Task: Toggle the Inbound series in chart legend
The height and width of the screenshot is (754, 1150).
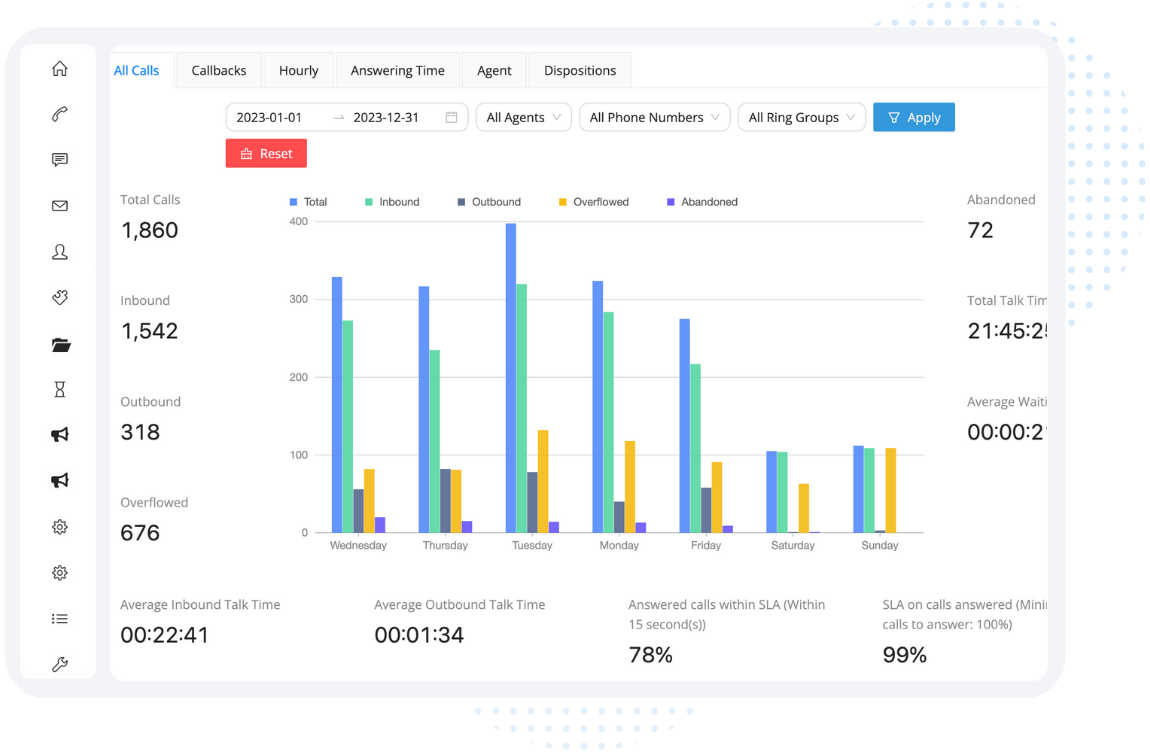Action: pyautogui.click(x=391, y=202)
